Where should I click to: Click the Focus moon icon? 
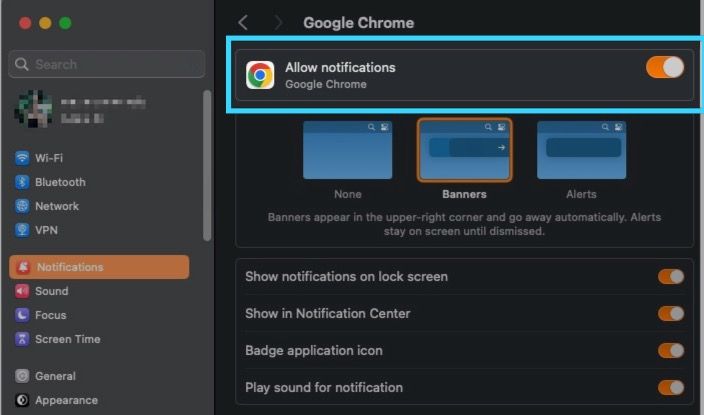coord(22,315)
